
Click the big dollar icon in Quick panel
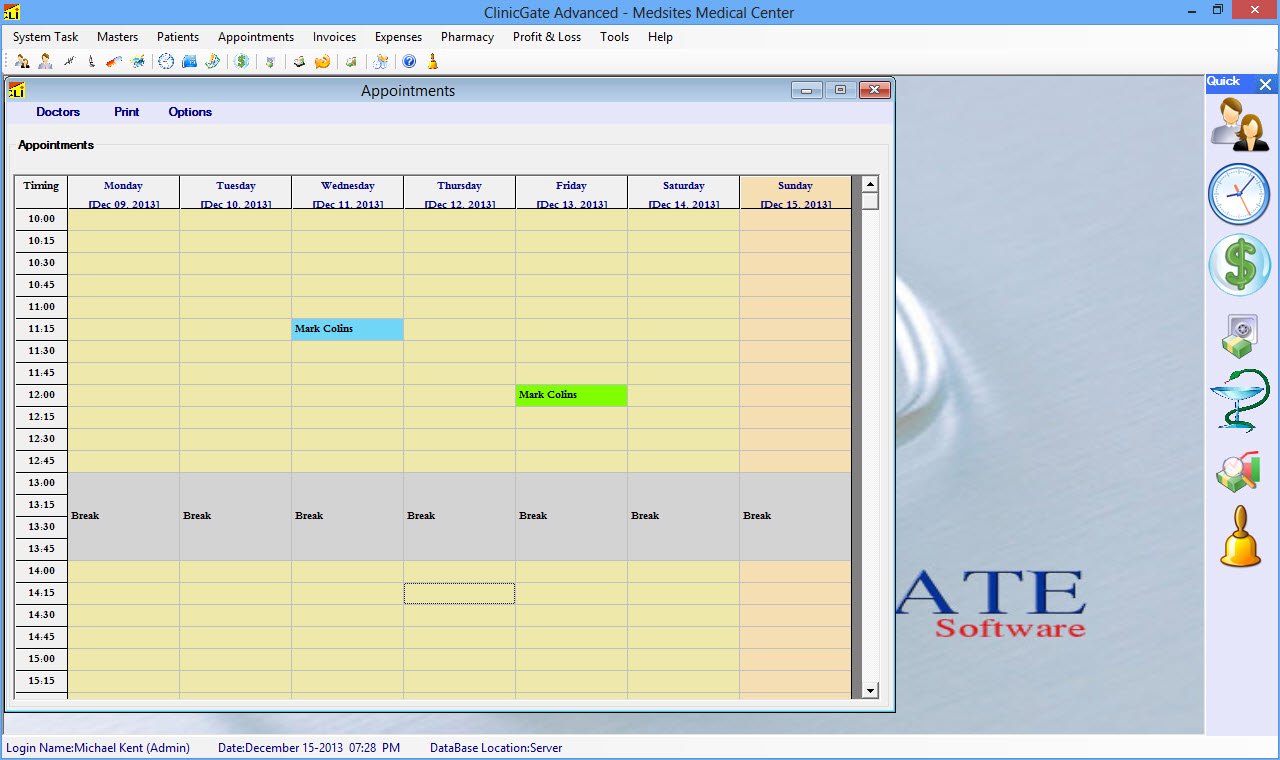(1240, 265)
